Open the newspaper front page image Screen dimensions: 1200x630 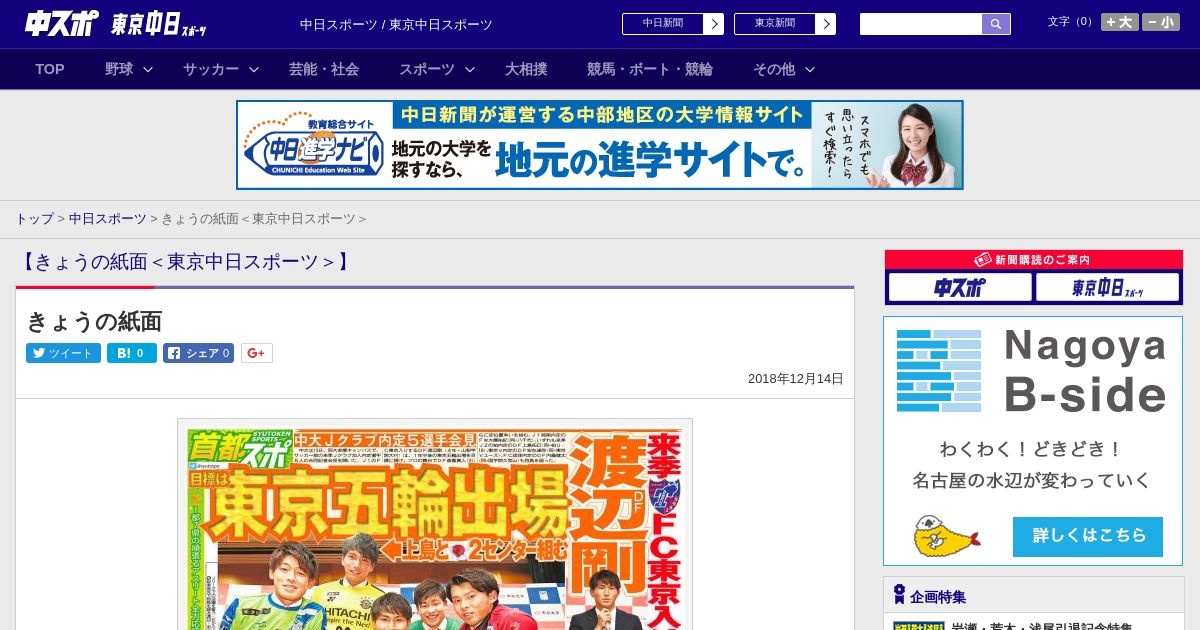click(x=435, y=524)
